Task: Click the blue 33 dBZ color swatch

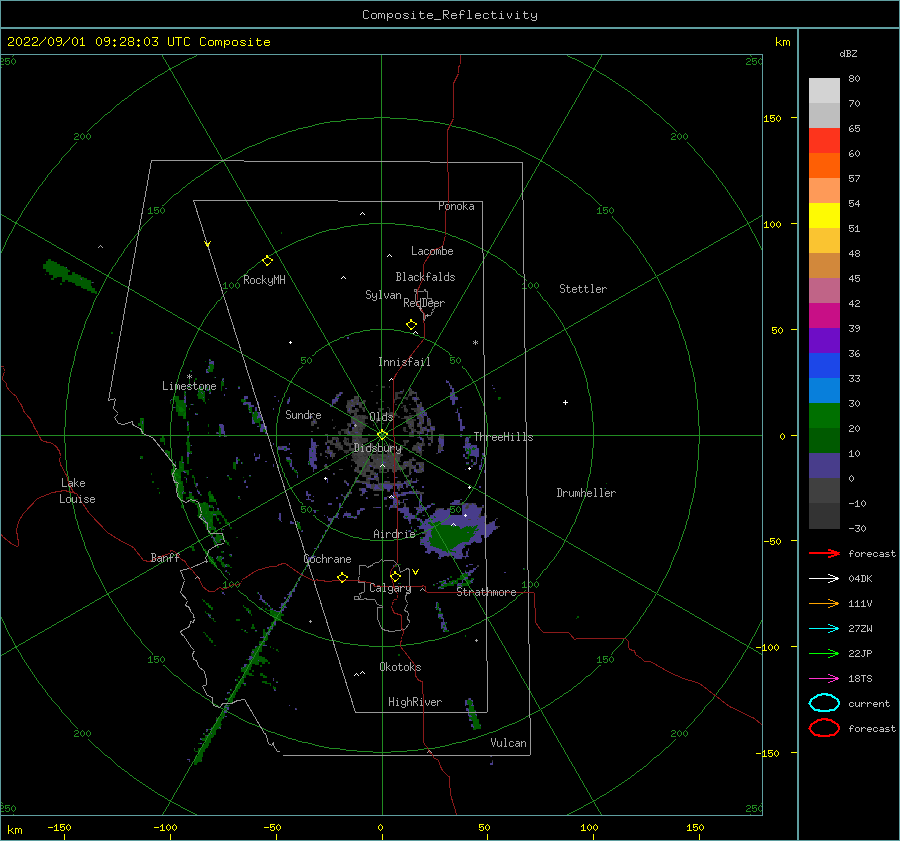Action: click(x=824, y=366)
